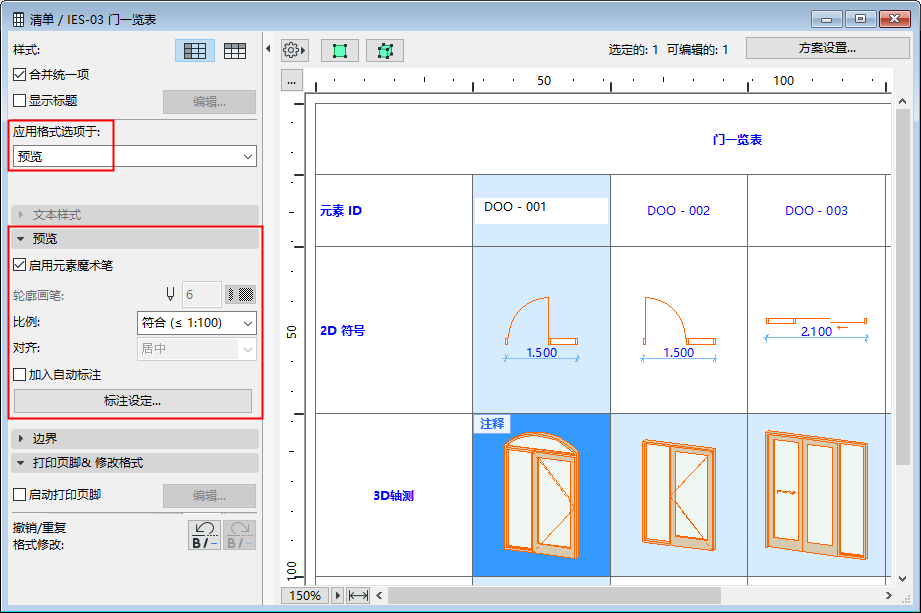Select the DOO - 002 3D door thumbnail
921x613 pixels.
pyautogui.click(x=679, y=496)
